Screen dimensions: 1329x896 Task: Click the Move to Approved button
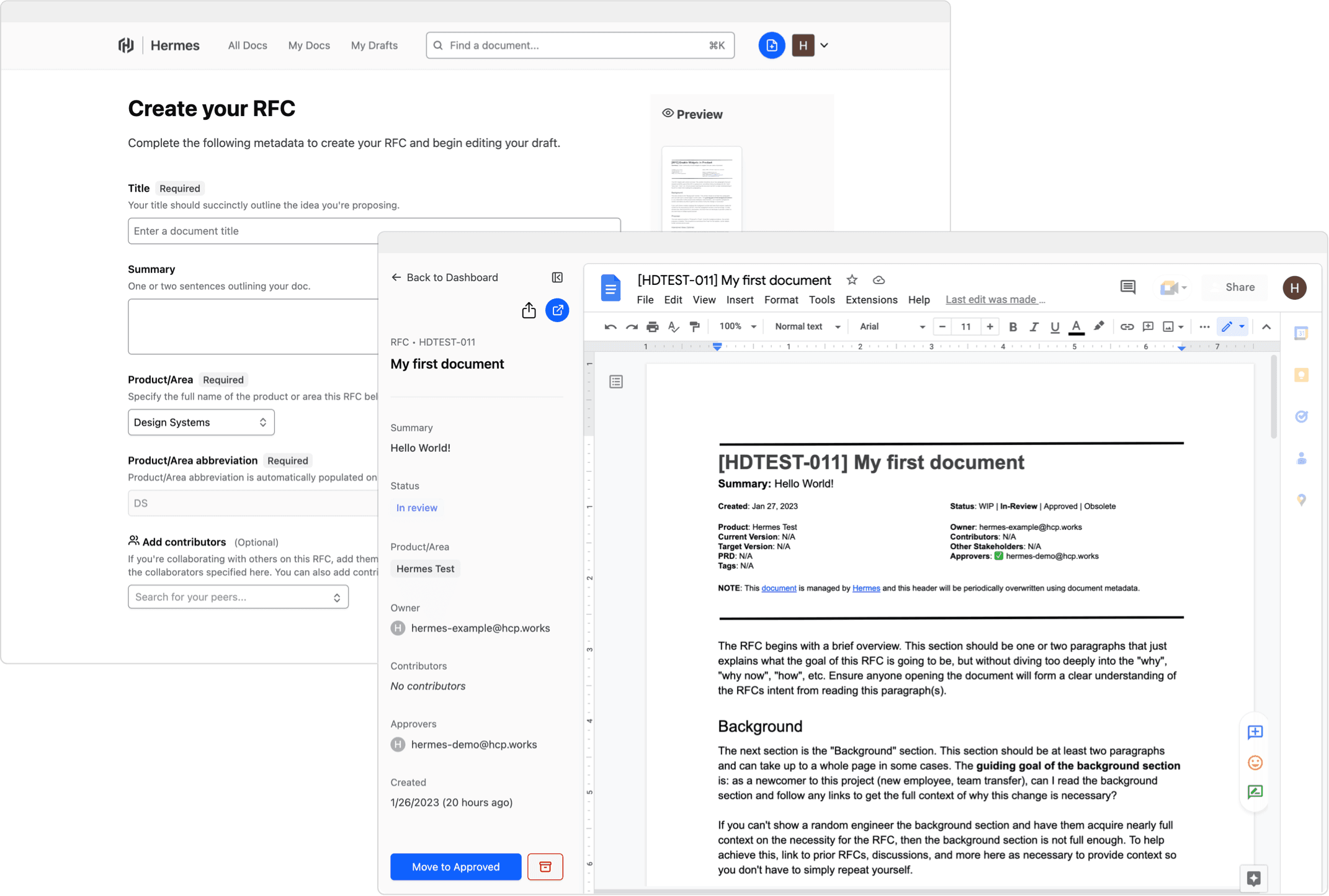[x=454, y=866]
